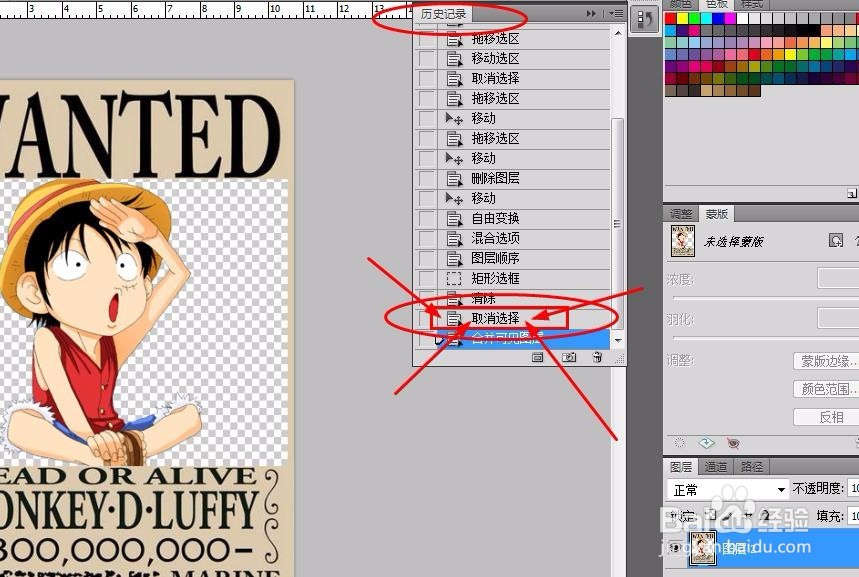Lock layer position icon
Viewport: 859px width, 577px height.
(x=747, y=515)
